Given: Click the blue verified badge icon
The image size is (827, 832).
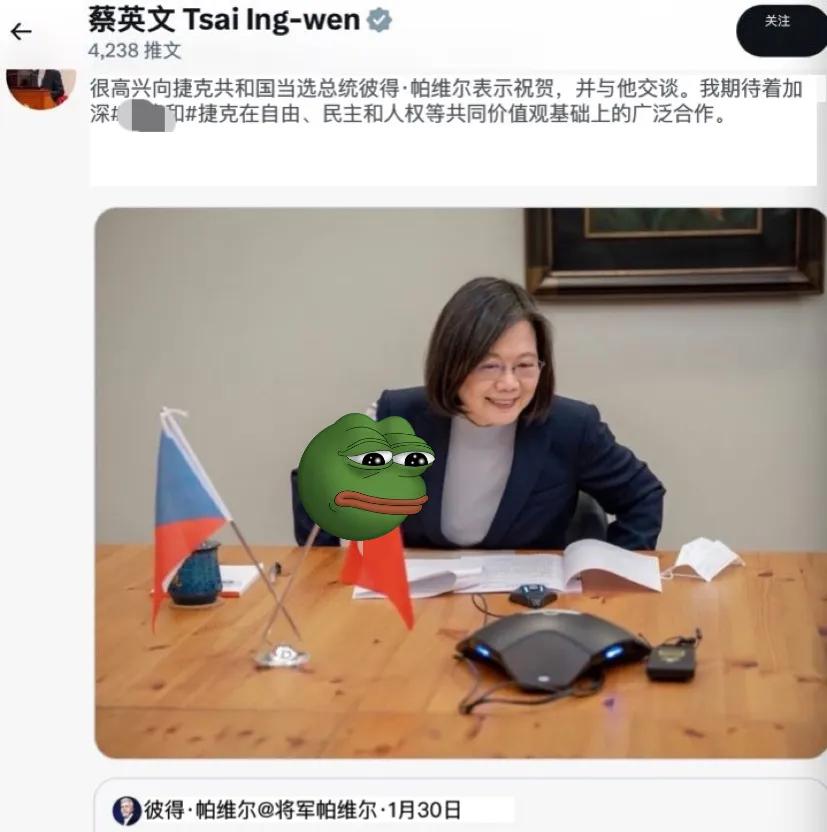Looking at the screenshot, I should point(379,20).
